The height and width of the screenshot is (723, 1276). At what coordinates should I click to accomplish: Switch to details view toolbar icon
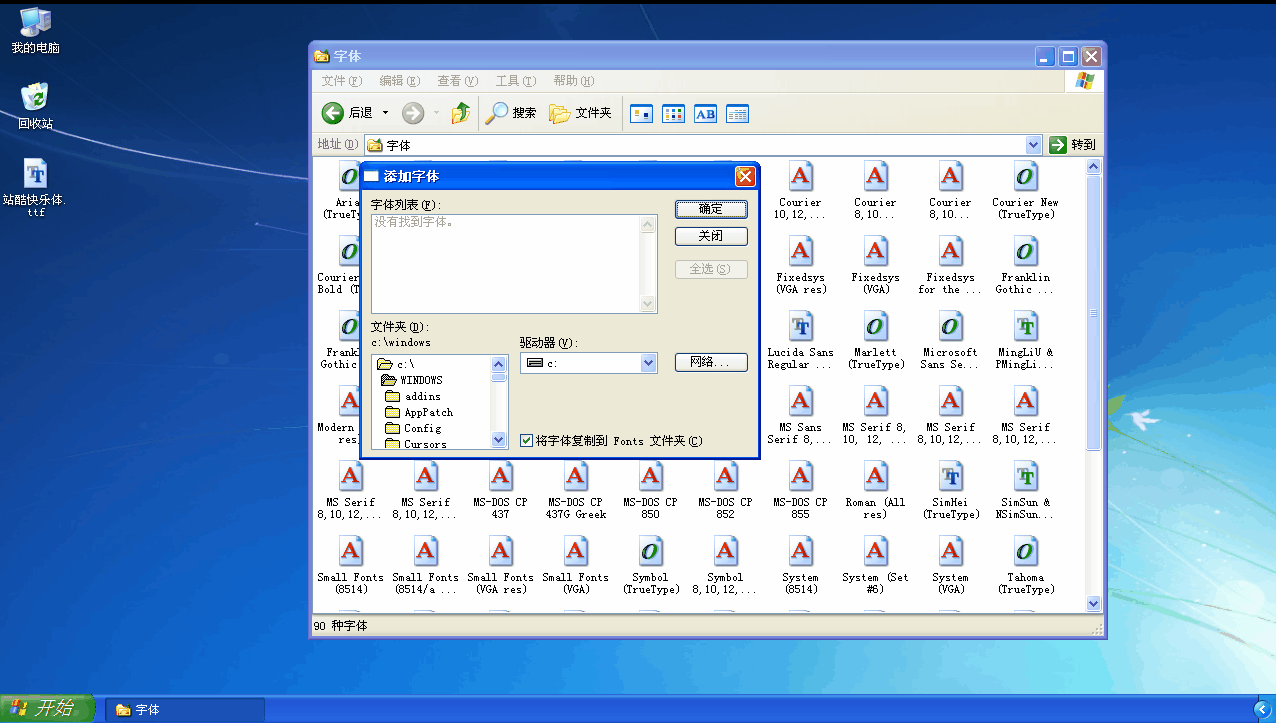click(737, 114)
